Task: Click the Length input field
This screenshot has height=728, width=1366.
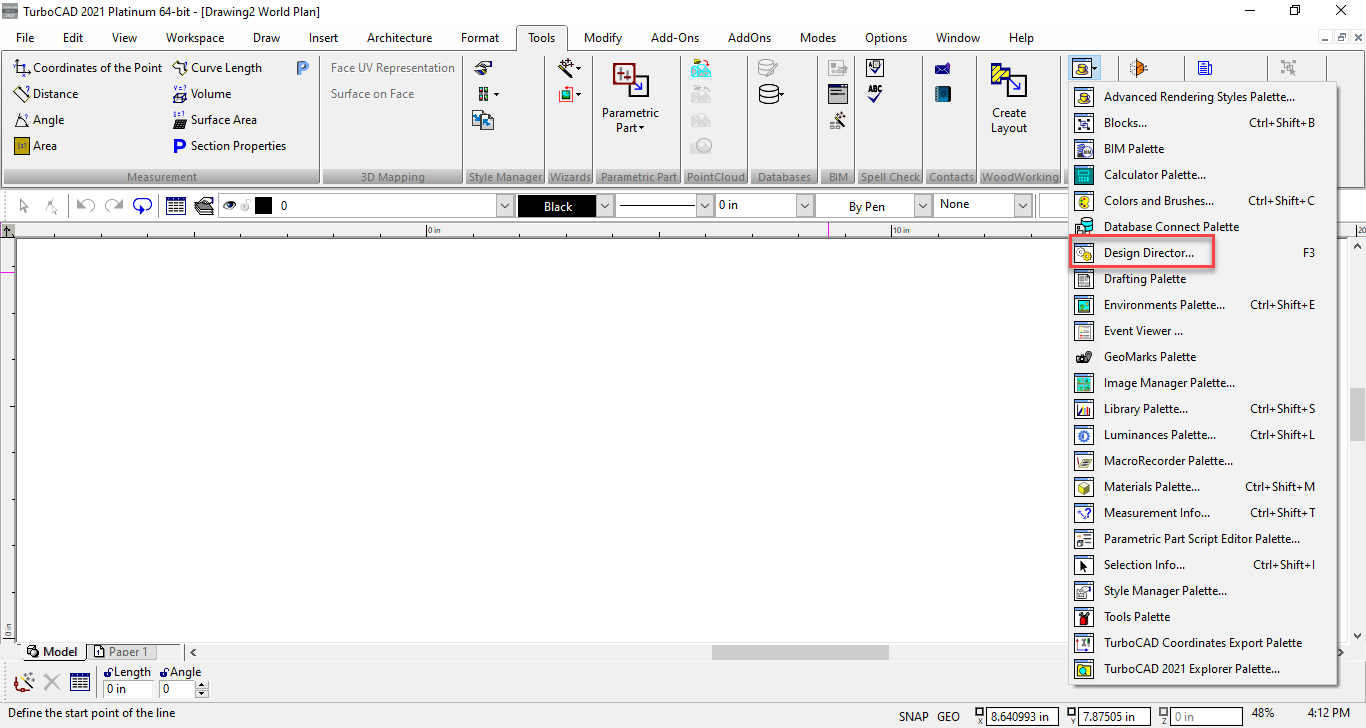Action: 129,689
